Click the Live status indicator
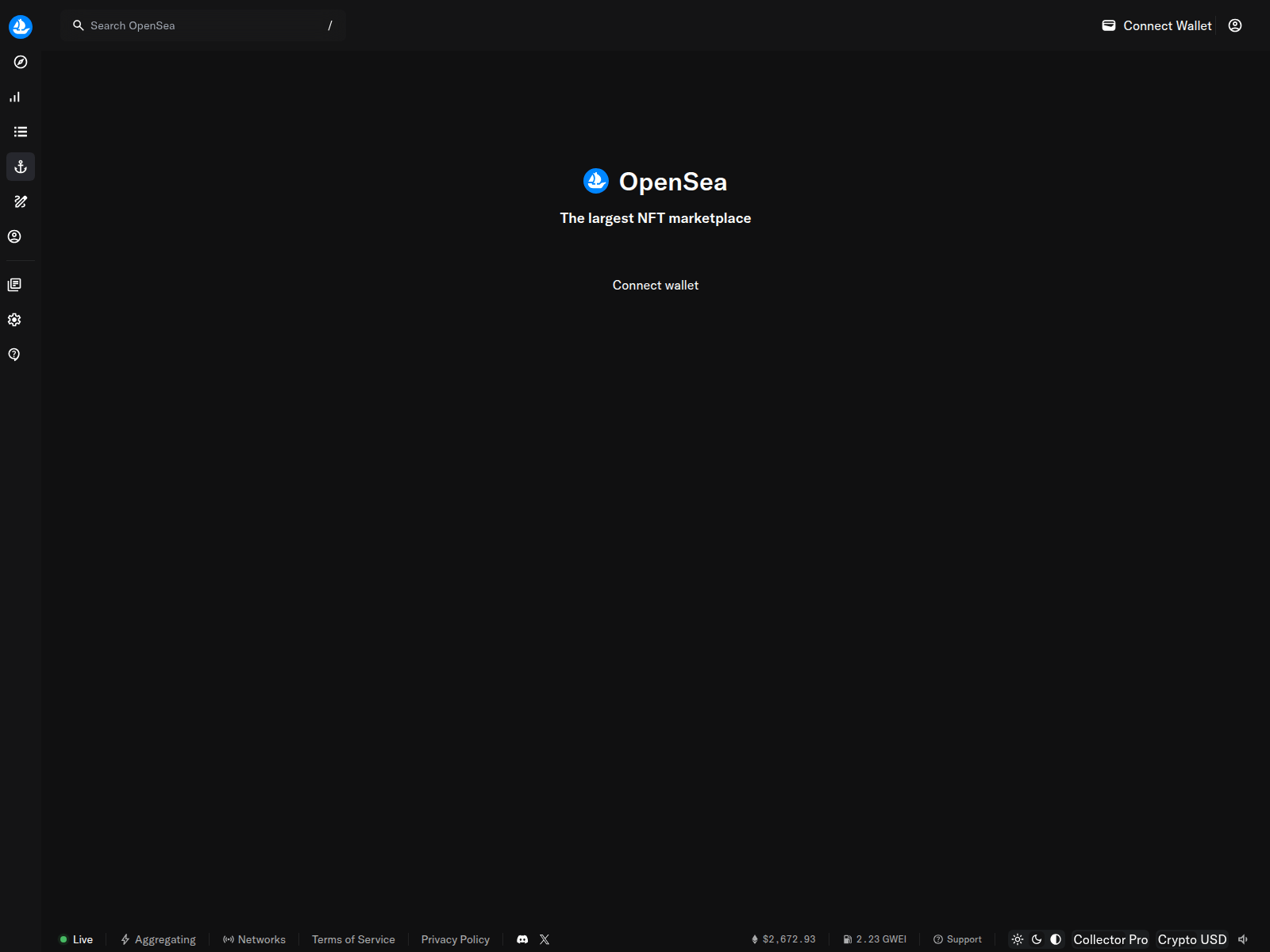This screenshot has height=952, width=1270. click(76, 939)
